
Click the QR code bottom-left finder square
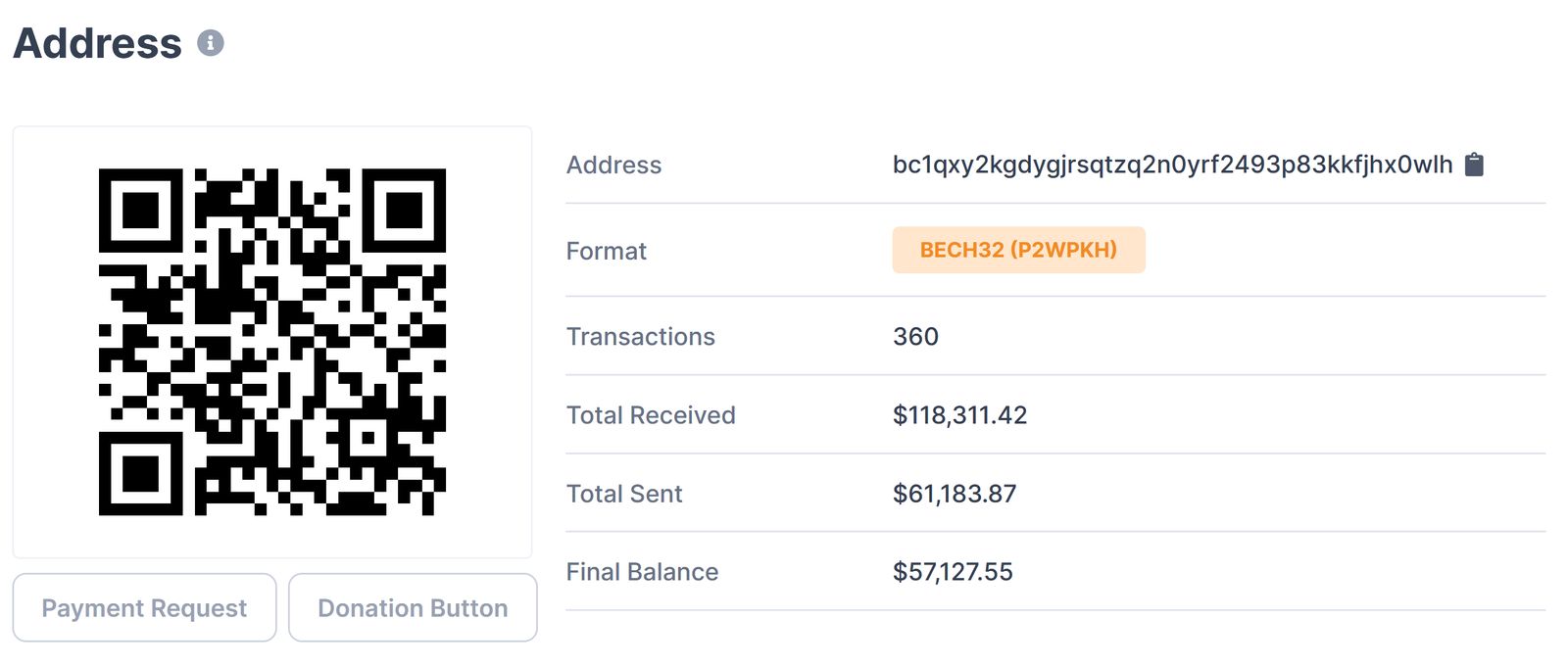(140, 474)
